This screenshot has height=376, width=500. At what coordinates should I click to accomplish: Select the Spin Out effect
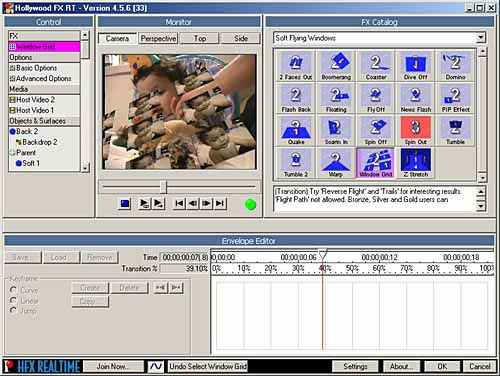pos(415,131)
